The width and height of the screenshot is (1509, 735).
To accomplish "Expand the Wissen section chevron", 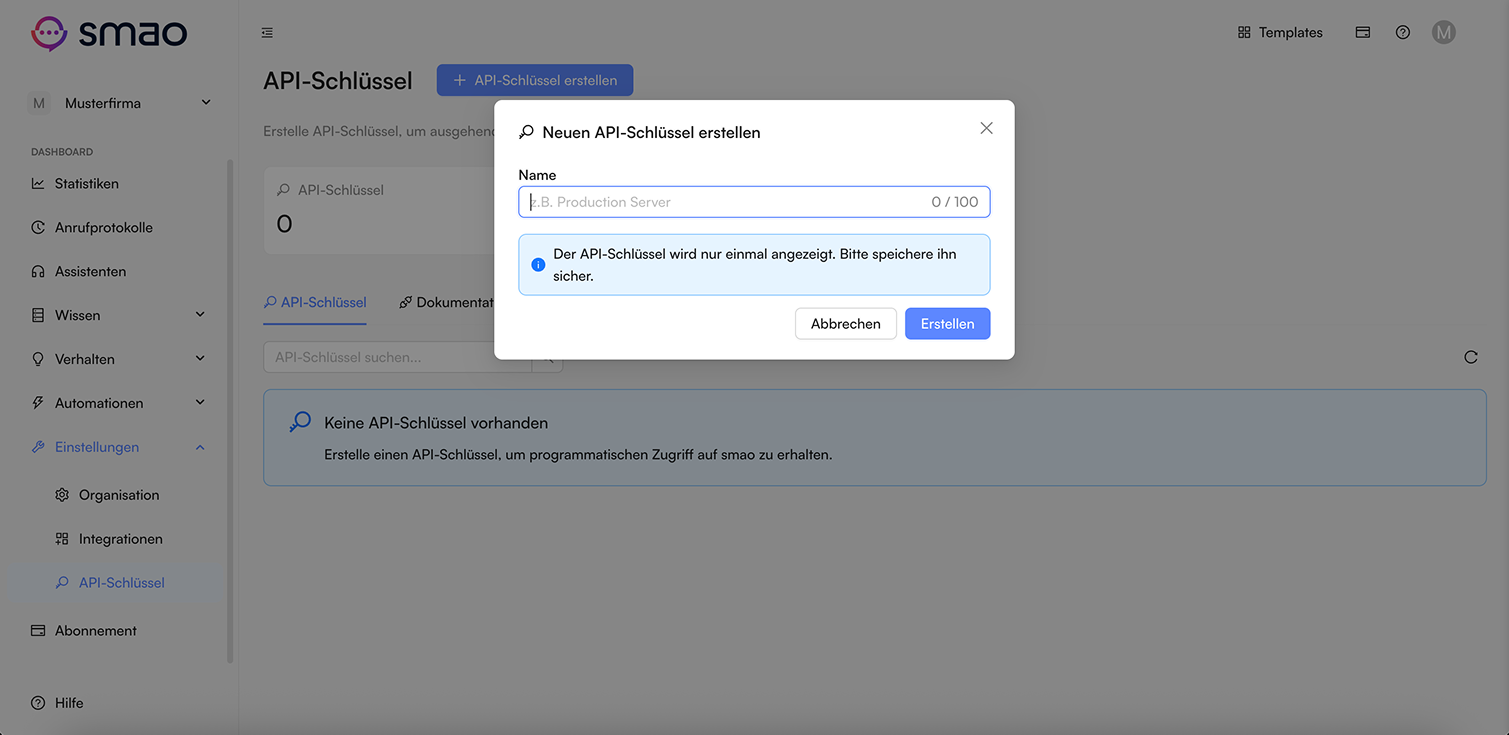I will [x=200, y=315].
